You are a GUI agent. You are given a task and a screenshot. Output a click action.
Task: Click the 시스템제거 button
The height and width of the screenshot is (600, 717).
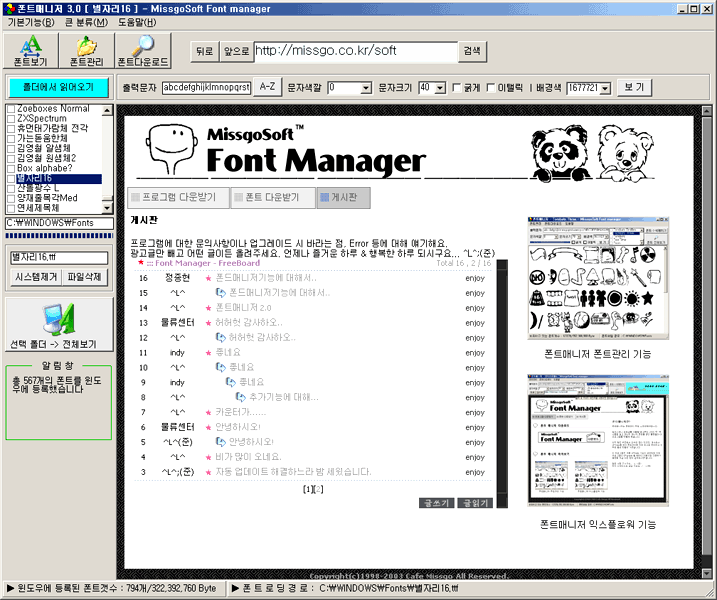coord(36,277)
